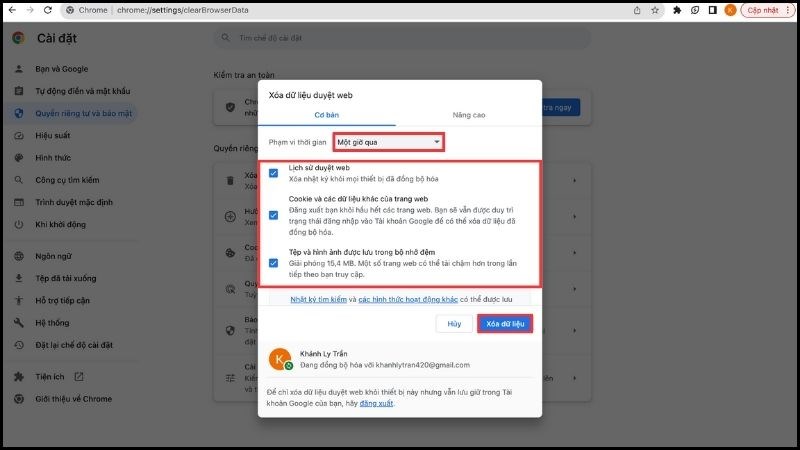
Task: Open the side panel toolbar icon
Action: (x=713, y=10)
